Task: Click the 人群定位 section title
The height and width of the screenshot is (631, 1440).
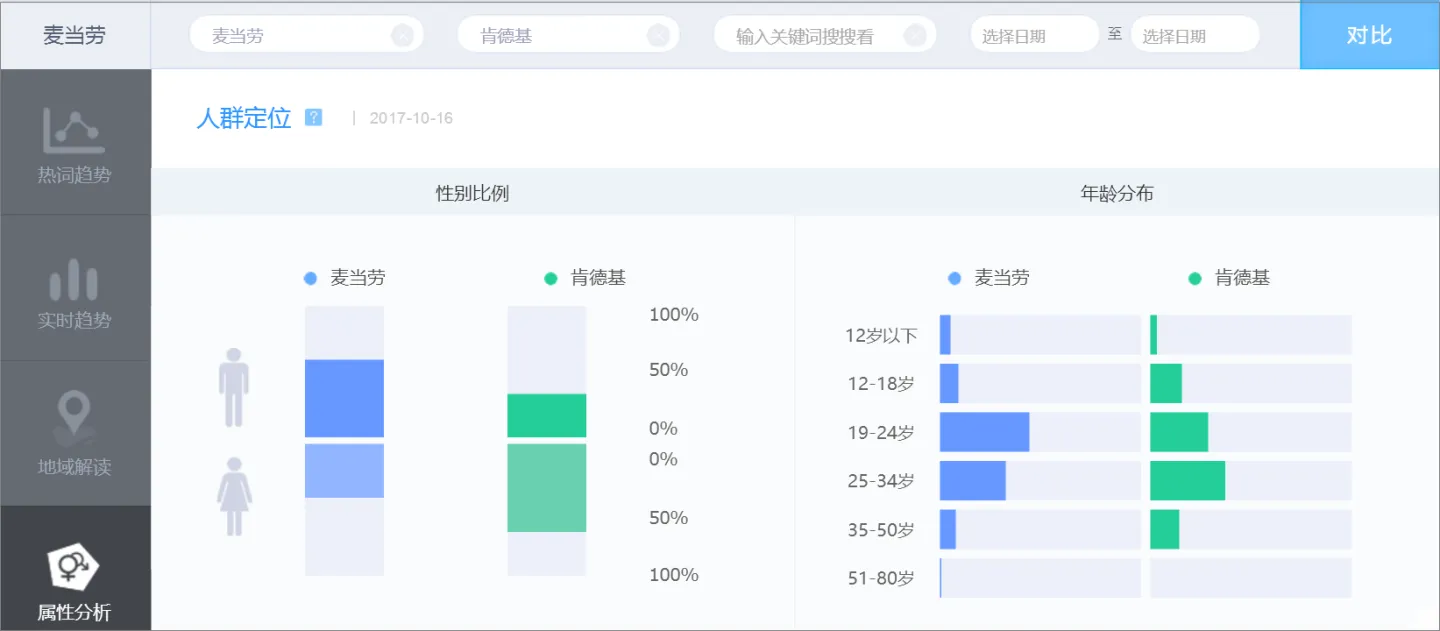Action: pyautogui.click(x=243, y=118)
